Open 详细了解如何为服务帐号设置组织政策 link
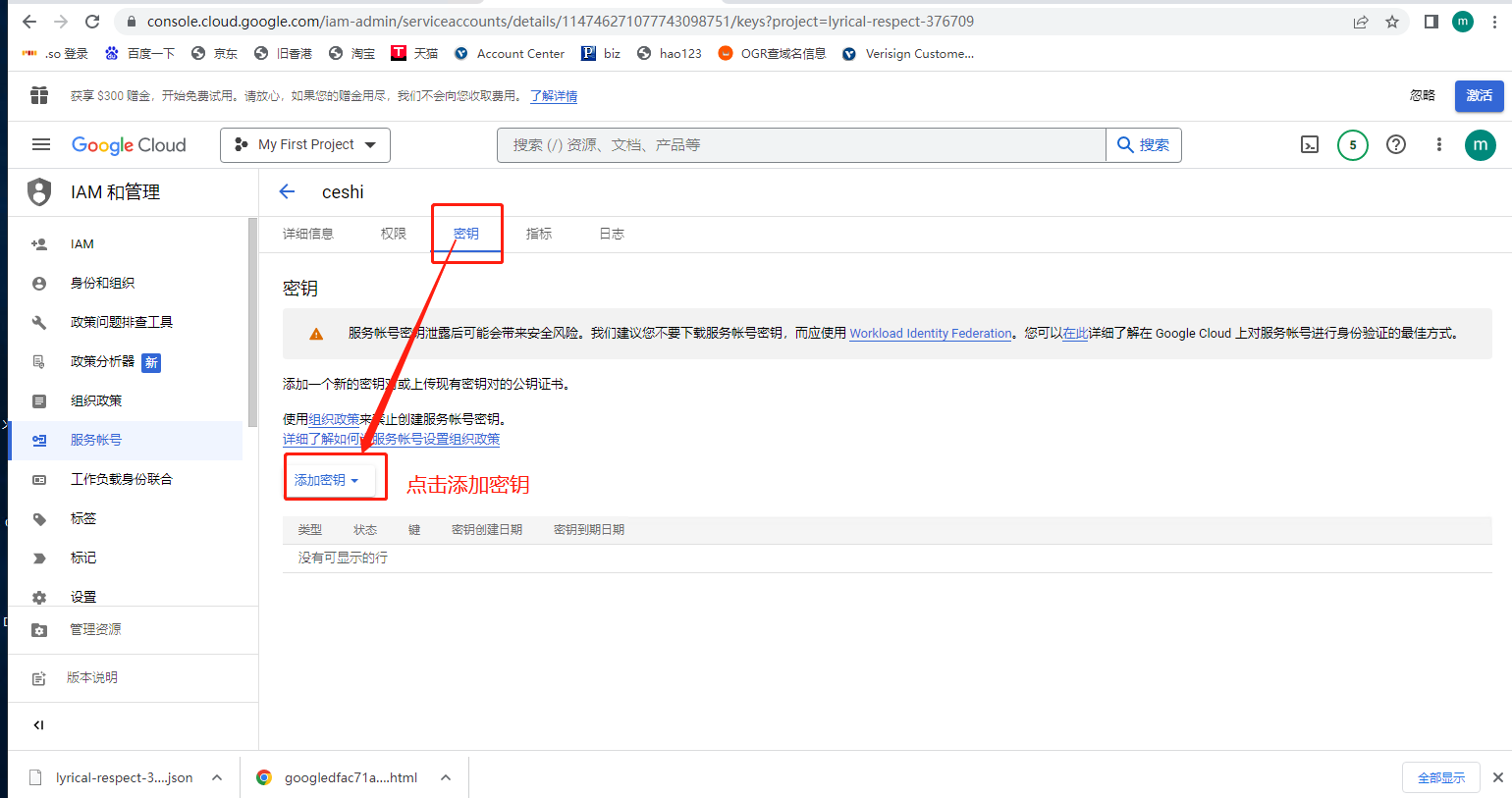This screenshot has width=1512, height=798. click(x=391, y=439)
